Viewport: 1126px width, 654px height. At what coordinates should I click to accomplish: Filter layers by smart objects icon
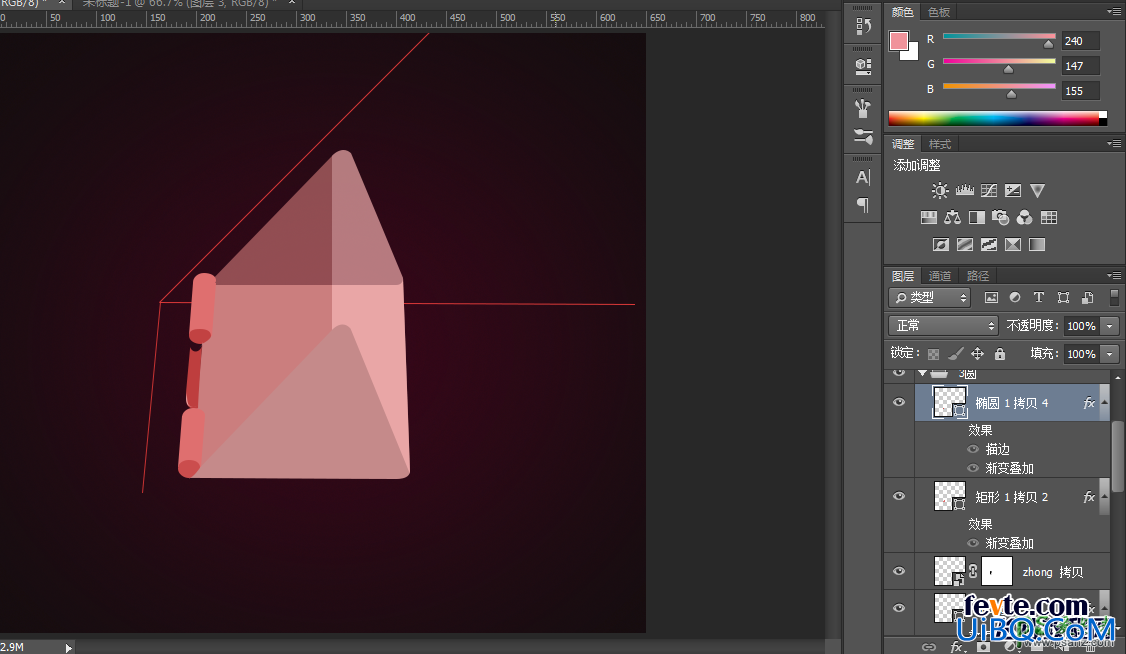1088,297
